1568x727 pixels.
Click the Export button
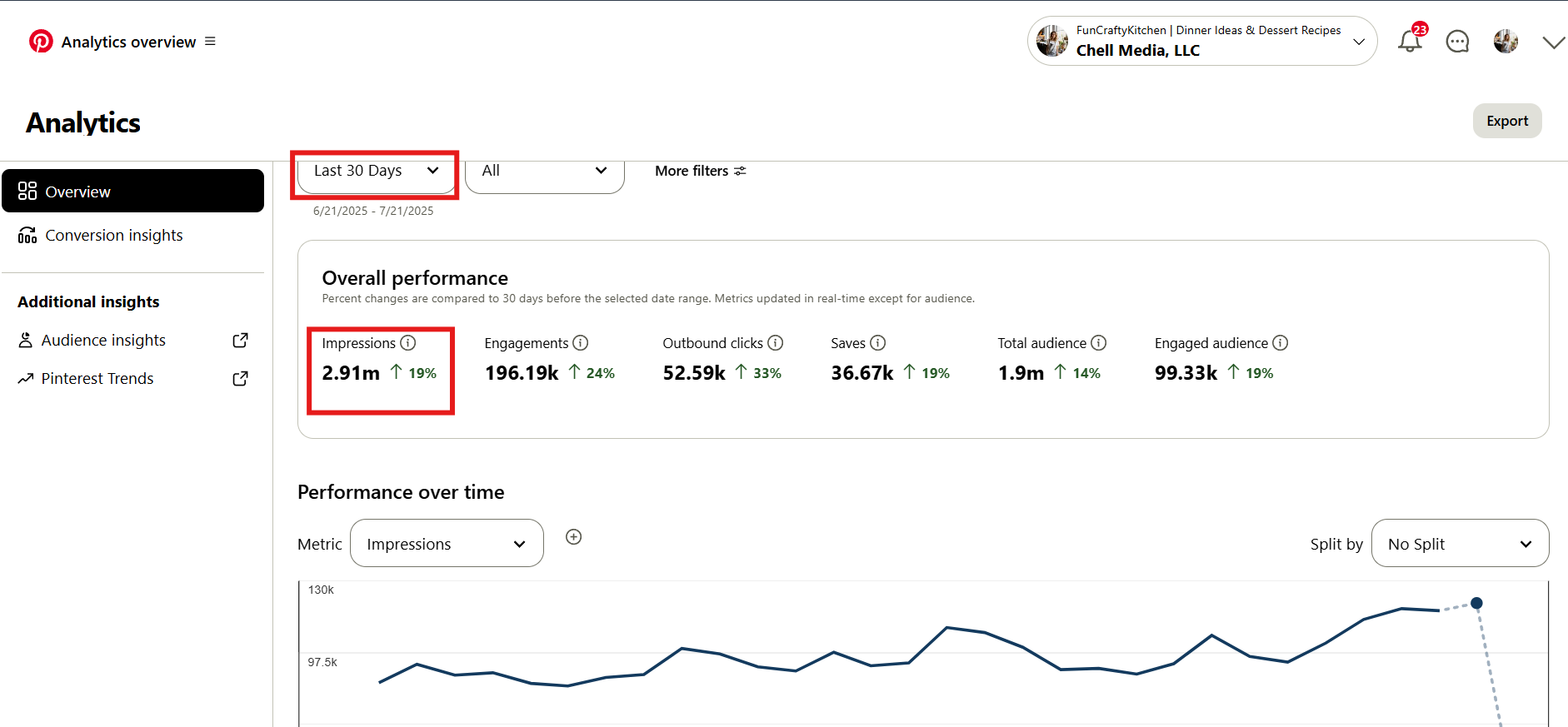[1506, 121]
